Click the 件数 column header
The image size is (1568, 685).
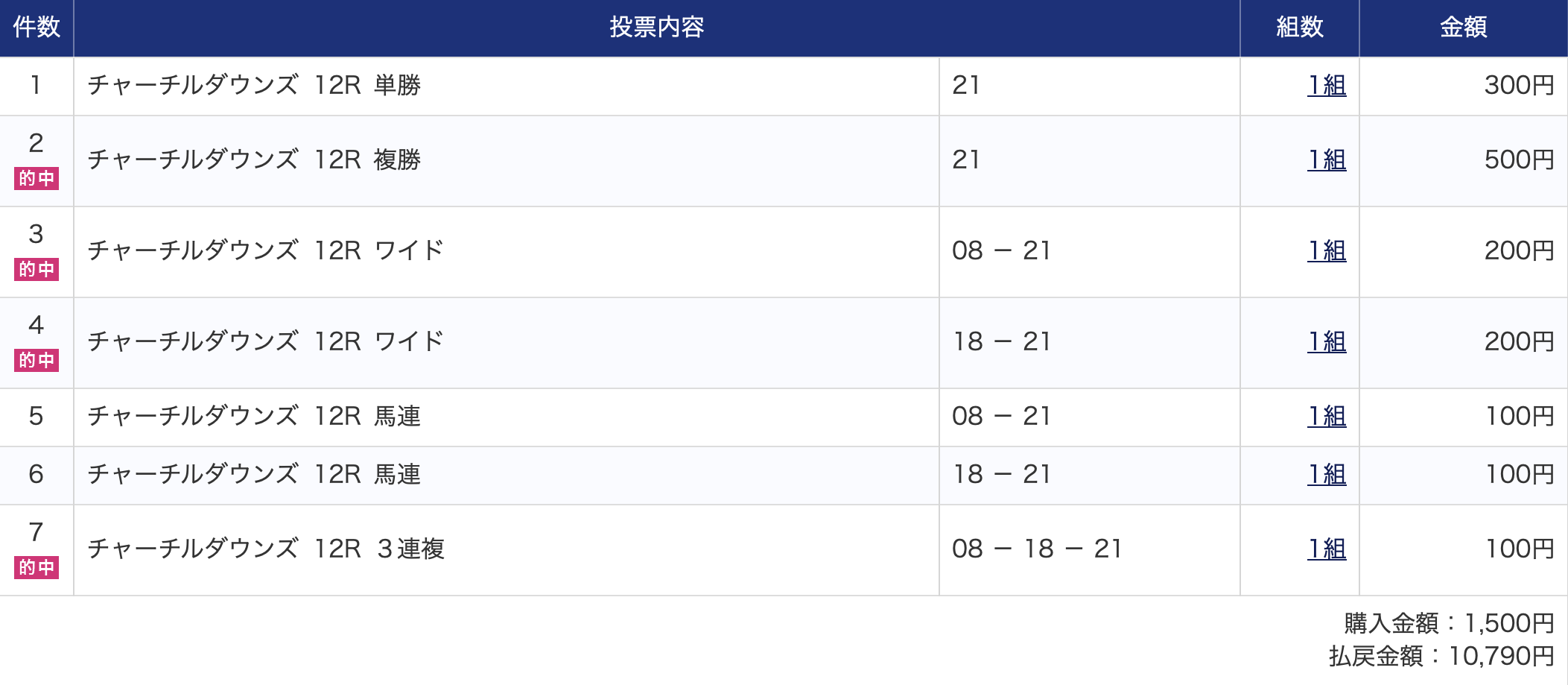click(36, 28)
